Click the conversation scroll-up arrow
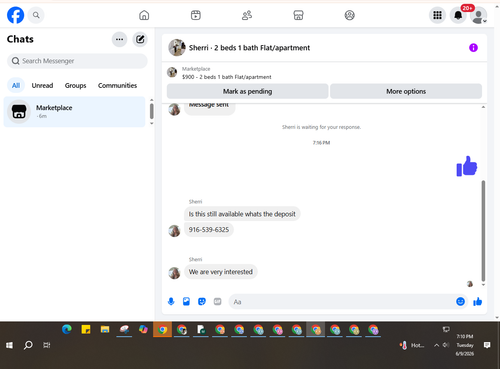 (483, 107)
